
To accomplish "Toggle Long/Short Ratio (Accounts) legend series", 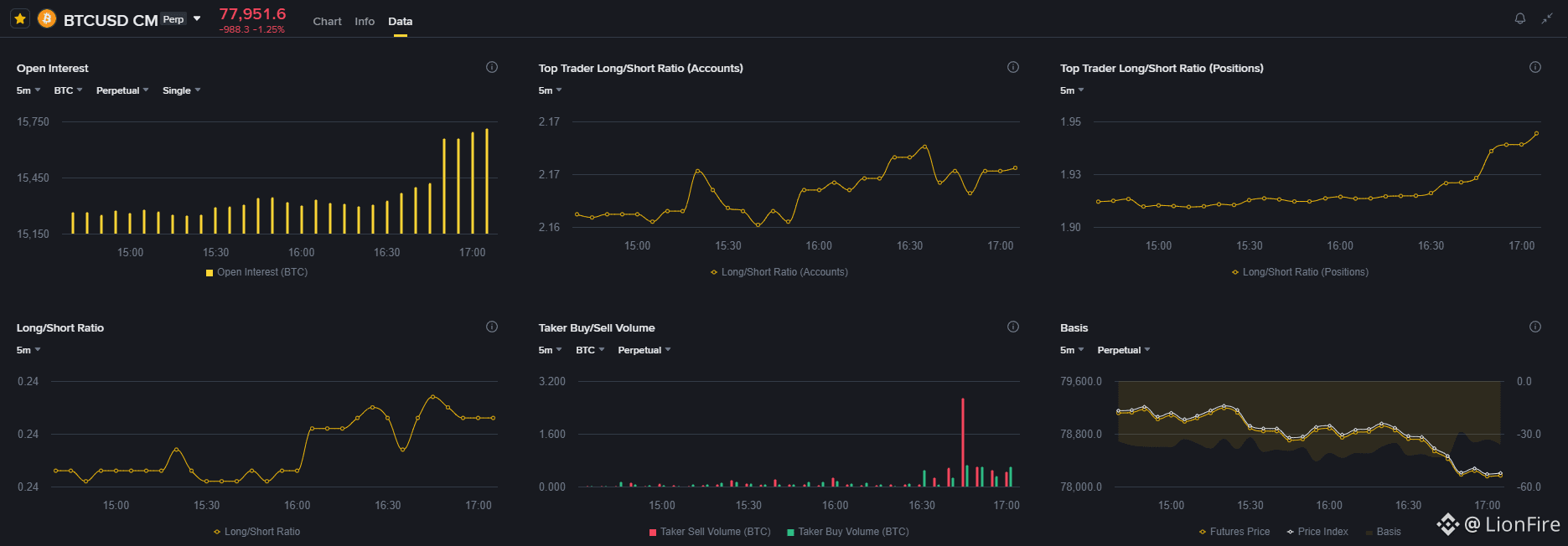I will click(779, 272).
